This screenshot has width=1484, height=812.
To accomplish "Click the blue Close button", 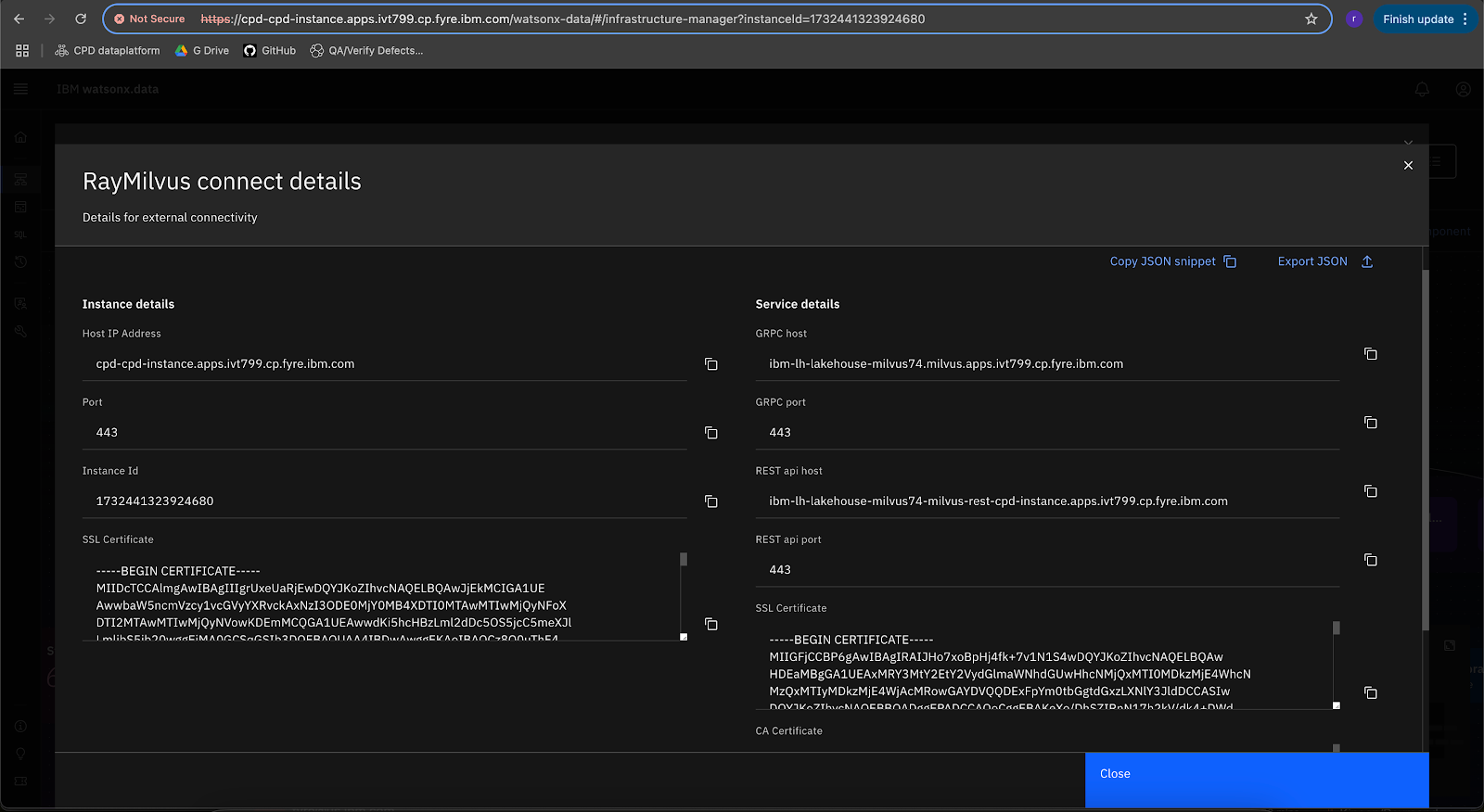I will tap(1257, 780).
